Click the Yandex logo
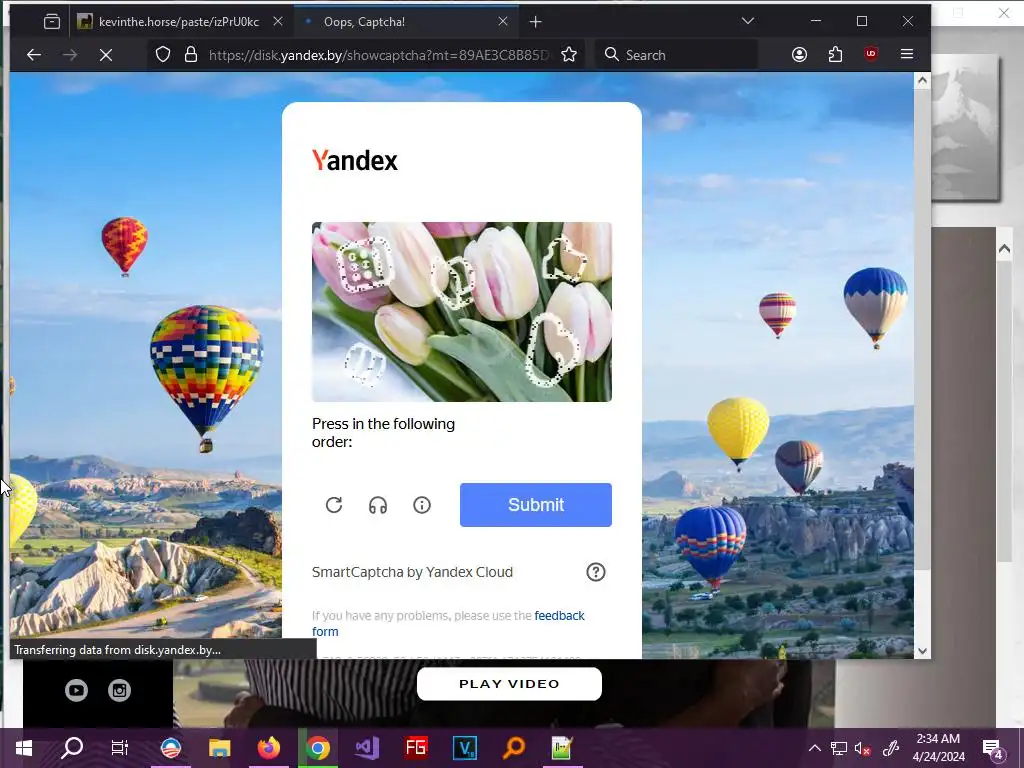Image resolution: width=1024 pixels, height=768 pixels. [x=355, y=160]
